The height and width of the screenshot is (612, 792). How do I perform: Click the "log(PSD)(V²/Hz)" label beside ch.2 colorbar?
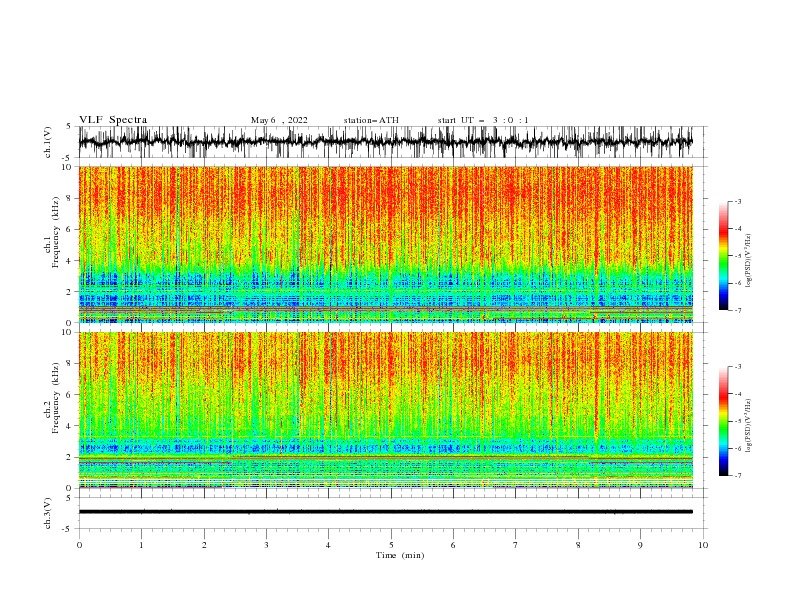pyautogui.click(x=749, y=426)
